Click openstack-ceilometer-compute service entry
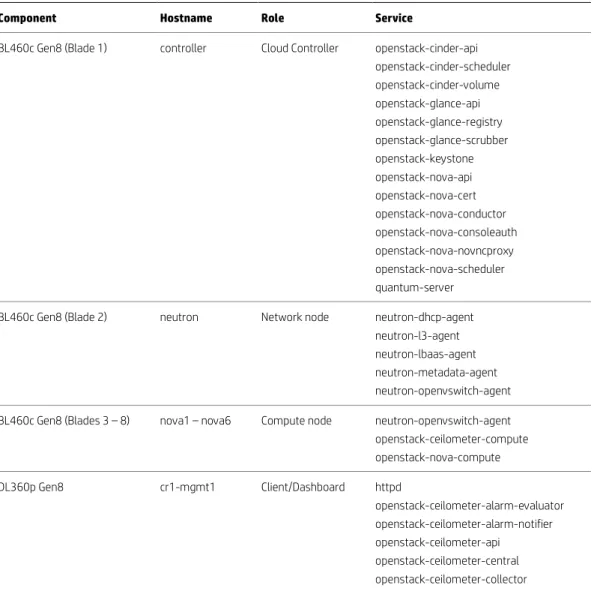 (x=452, y=439)
